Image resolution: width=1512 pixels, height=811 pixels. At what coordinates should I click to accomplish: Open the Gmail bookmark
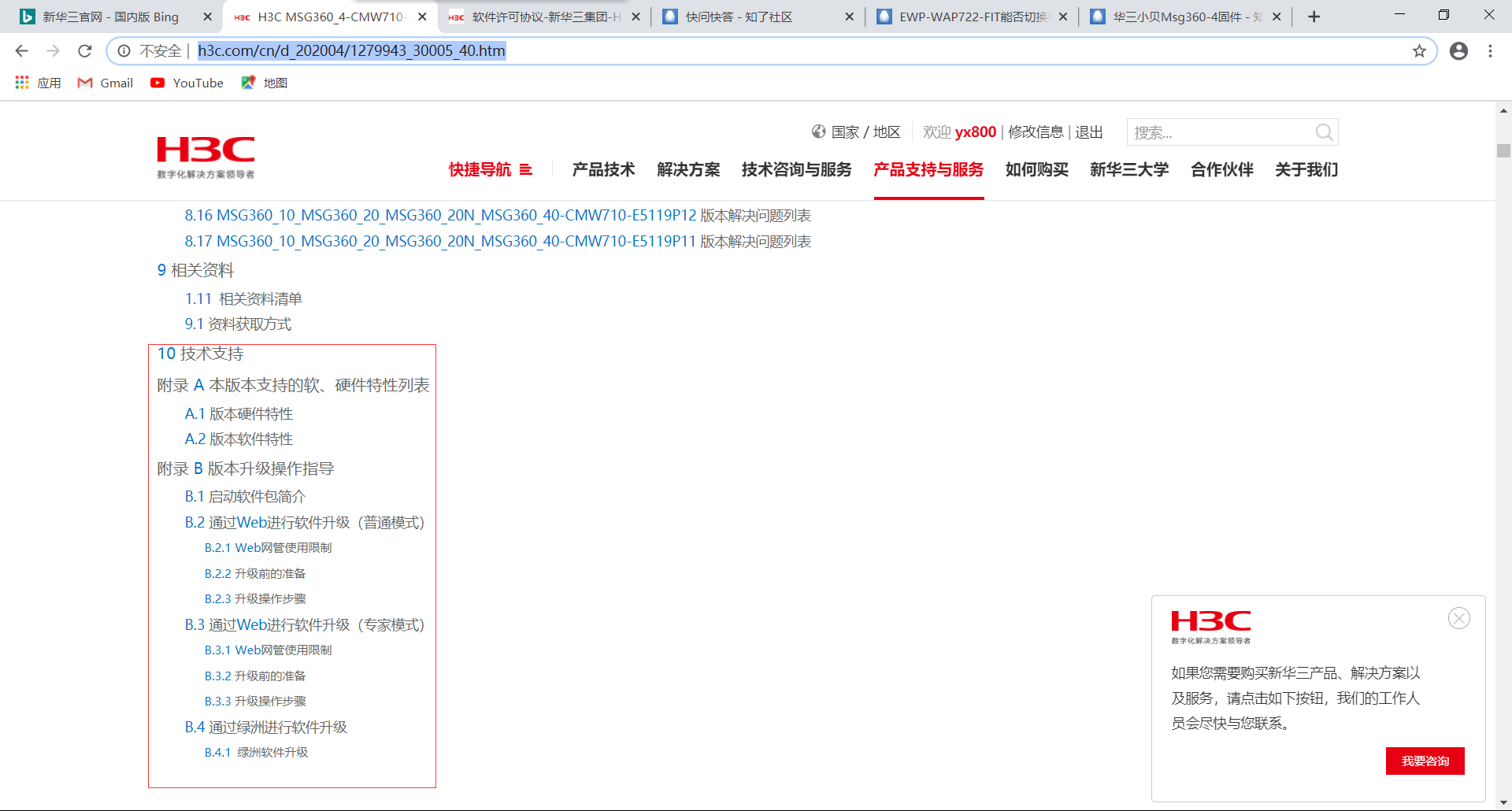pyautogui.click(x=106, y=83)
